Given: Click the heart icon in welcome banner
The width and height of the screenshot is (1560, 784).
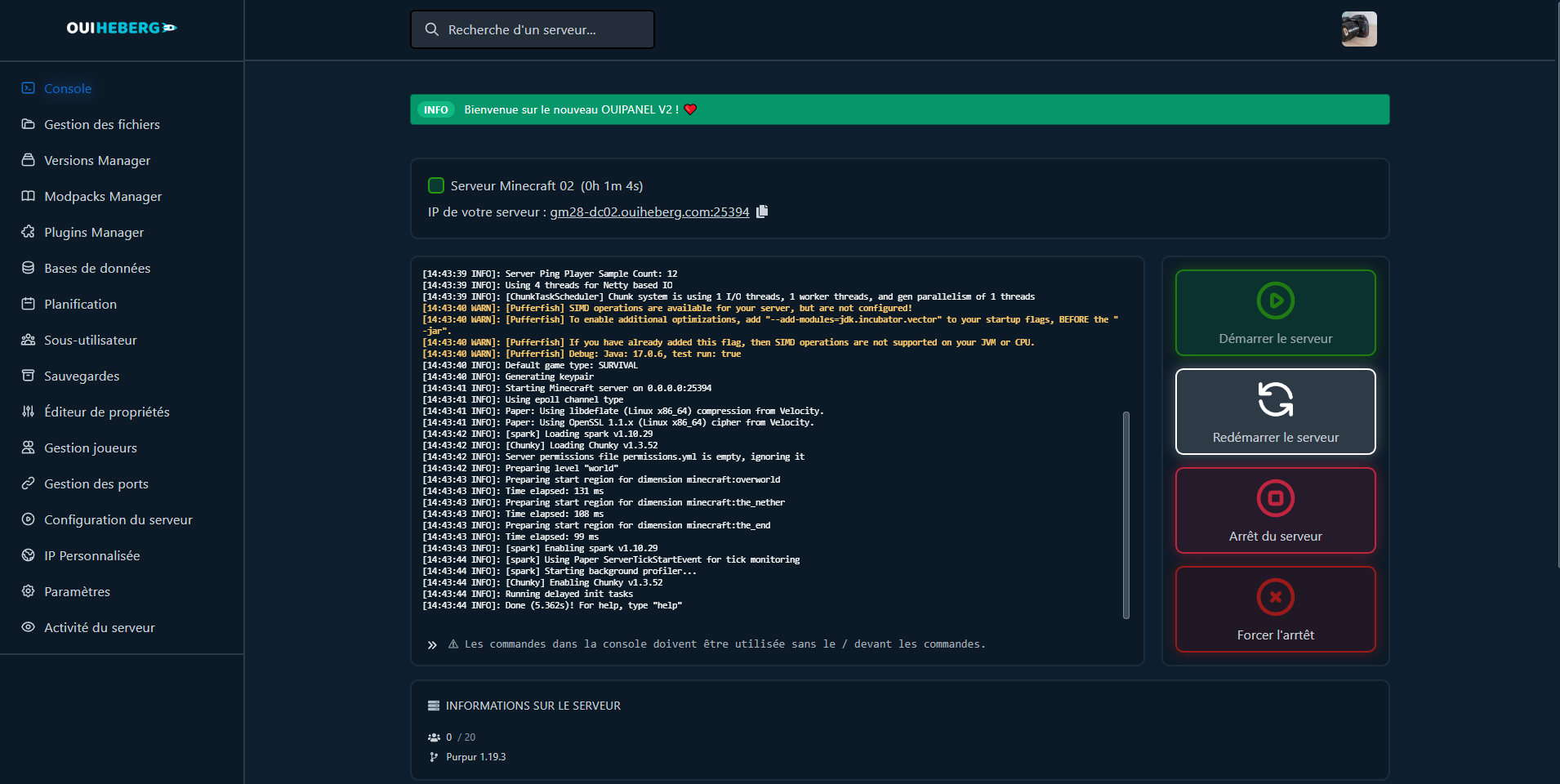Looking at the screenshot, I should [x=690, y=109].
